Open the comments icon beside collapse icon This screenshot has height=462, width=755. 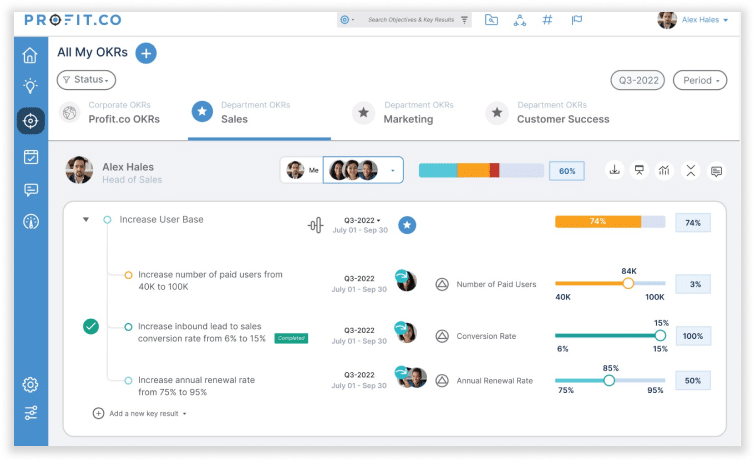tap(716, 171)
